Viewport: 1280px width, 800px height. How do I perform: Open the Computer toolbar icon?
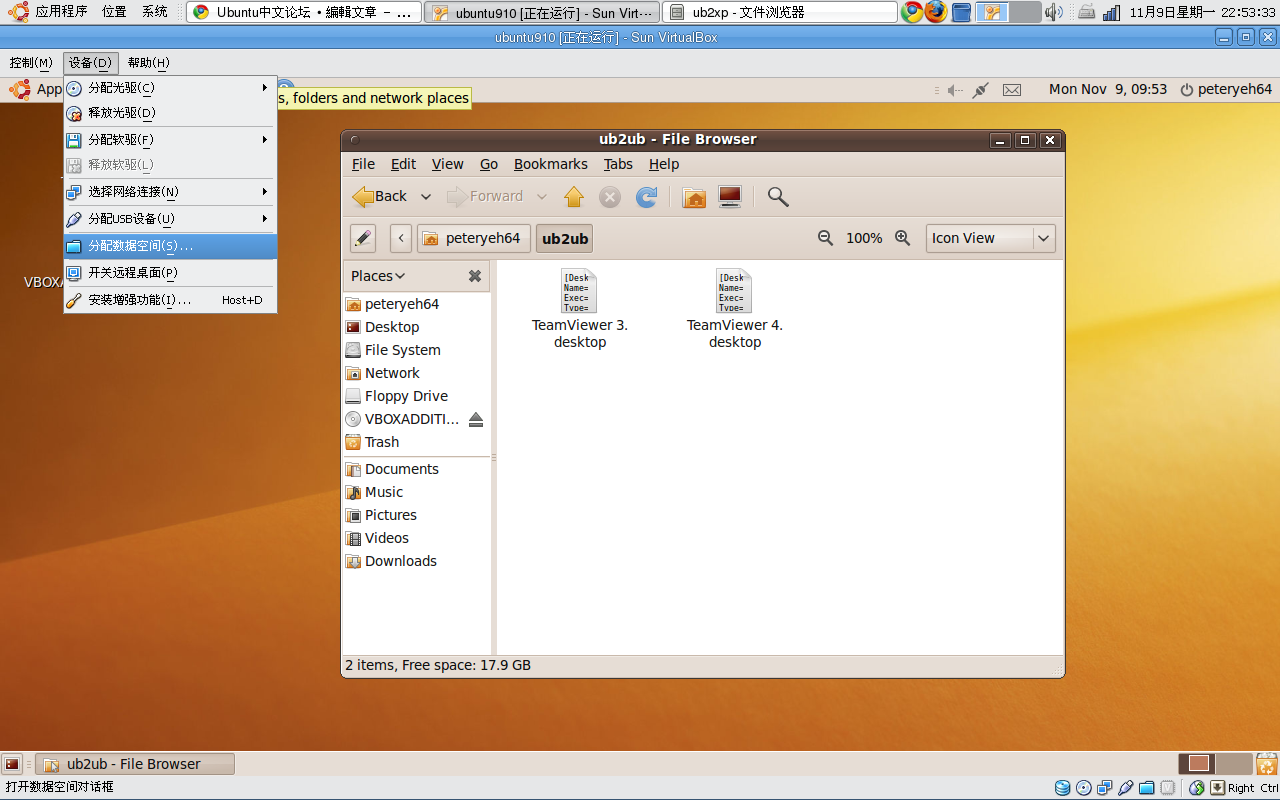coord(730,197)
